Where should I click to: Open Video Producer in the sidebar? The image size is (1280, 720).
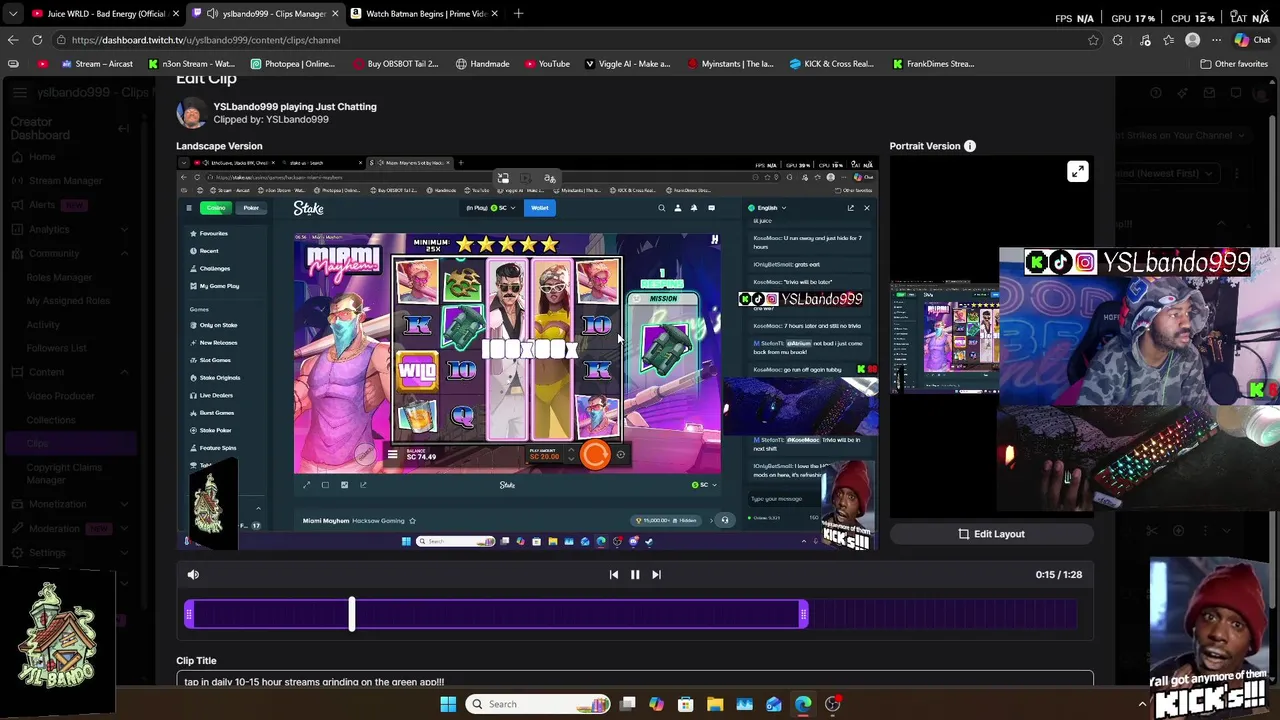point(60,396)
